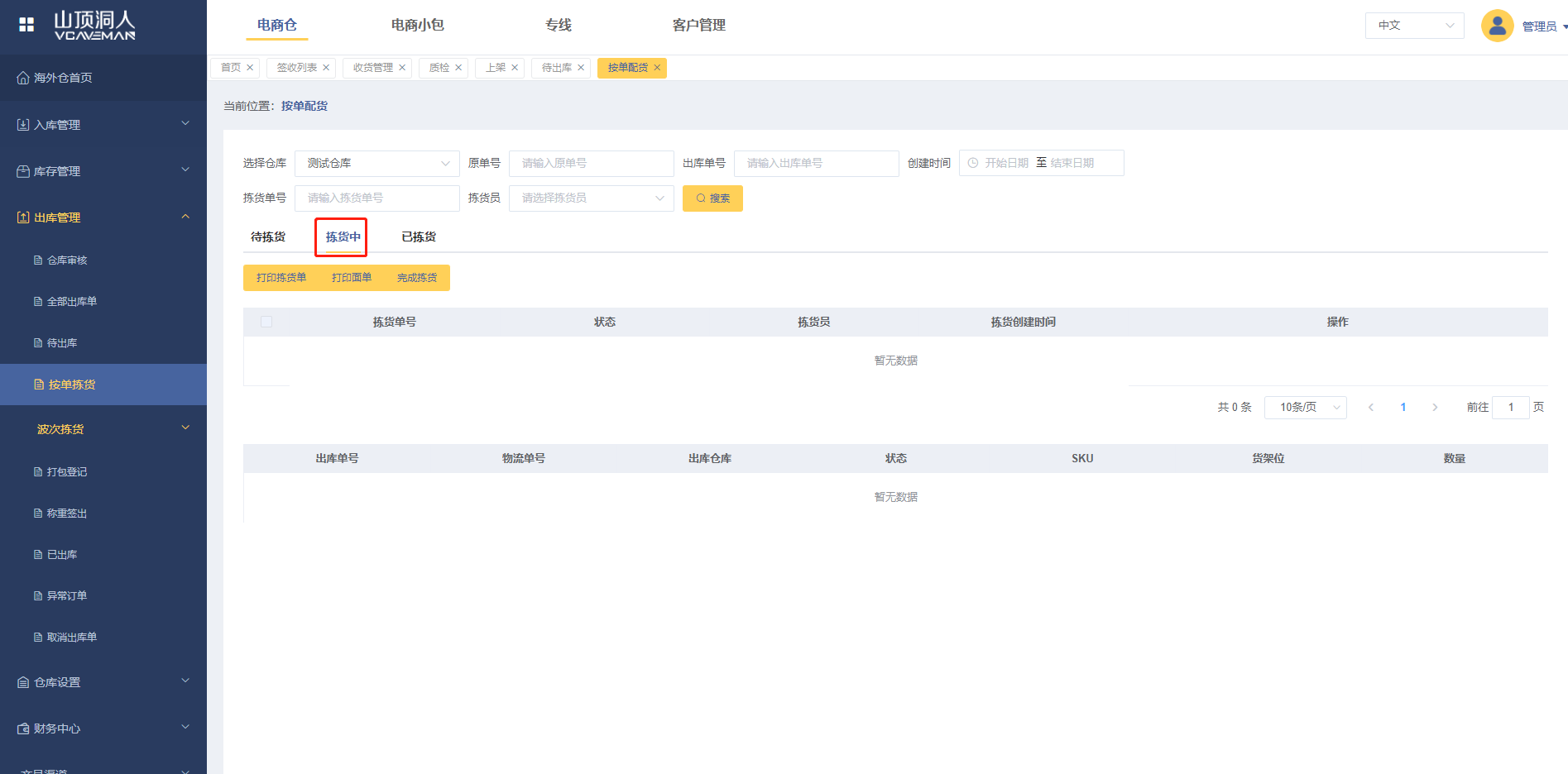Click the app grid menu icon
The height and width of the screenshot is (774, 1568).
pyautogui.click(x=26, y=25)
